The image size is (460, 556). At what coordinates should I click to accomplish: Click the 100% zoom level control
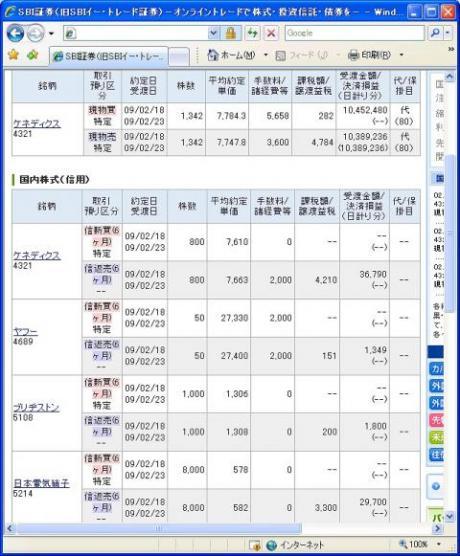(414, 544)
